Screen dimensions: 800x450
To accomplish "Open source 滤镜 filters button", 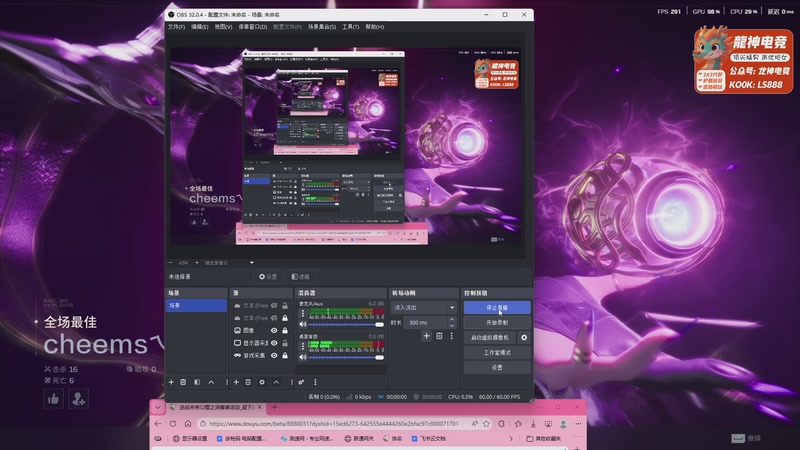I will pos(301,277).
